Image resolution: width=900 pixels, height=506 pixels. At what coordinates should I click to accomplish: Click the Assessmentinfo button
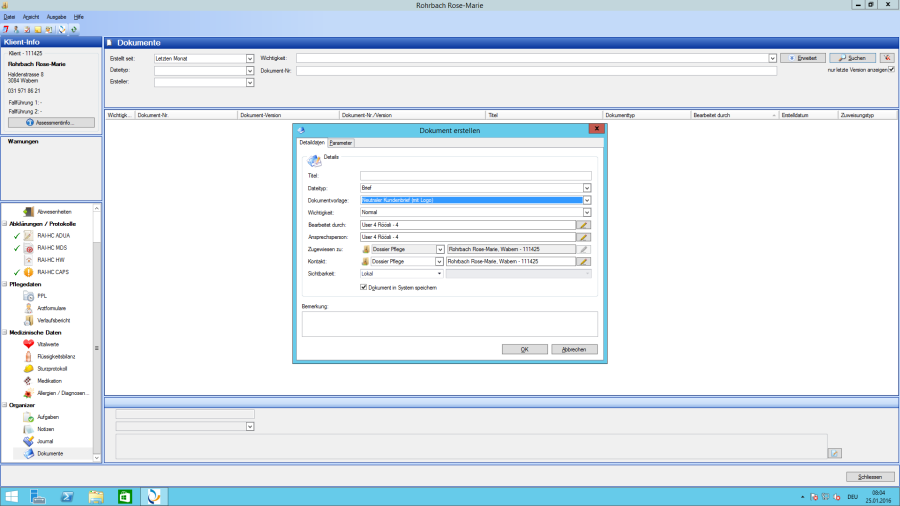[50, 122]
